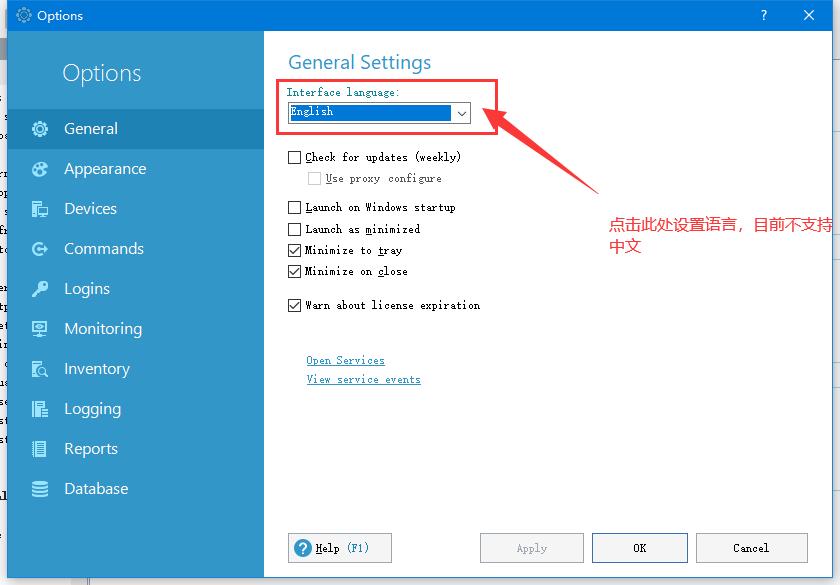Screen dimensions: 840x585
Task: Uncheck Minimize to tray
Action: [x=294, y=250]
